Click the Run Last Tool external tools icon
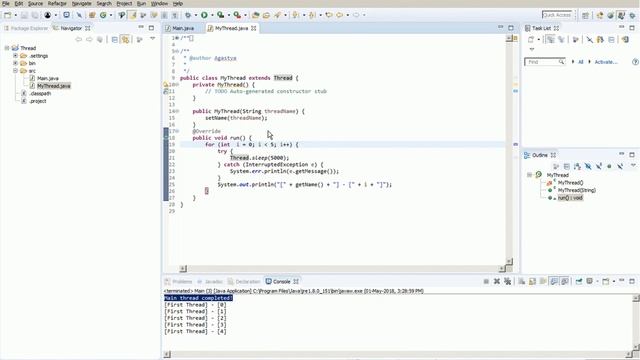The width and height of the screenshot is (640, 360). click(x=237, y=15)
